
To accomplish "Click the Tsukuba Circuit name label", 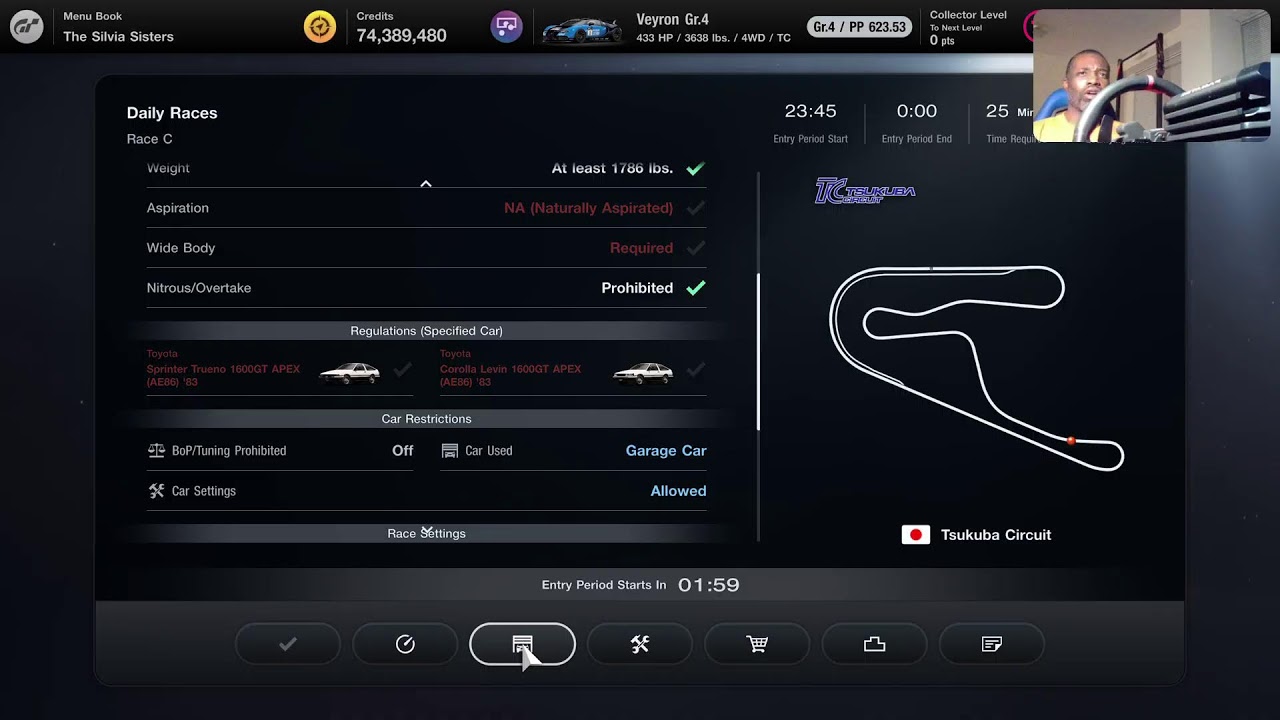I will tap(996, 535).
